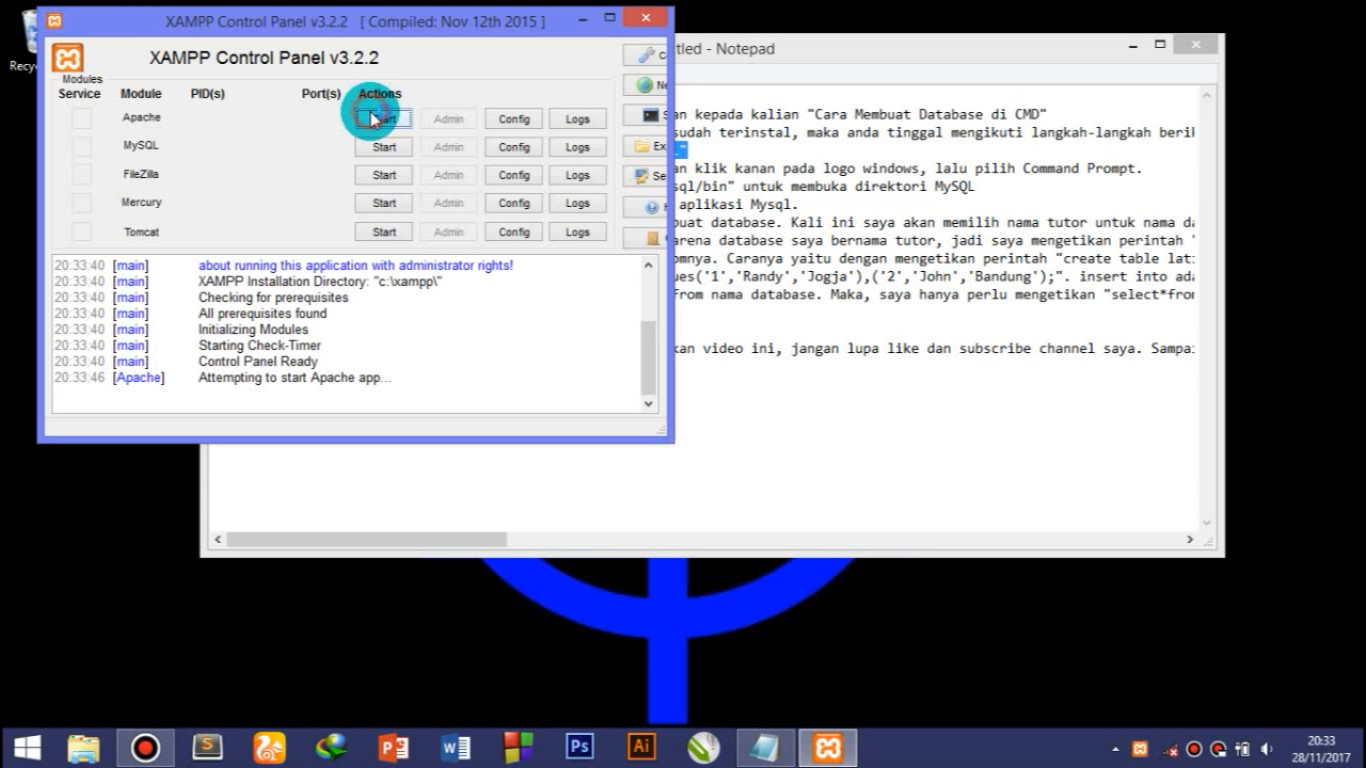Toggle the Mercury service checkbox

click(81, 203)
